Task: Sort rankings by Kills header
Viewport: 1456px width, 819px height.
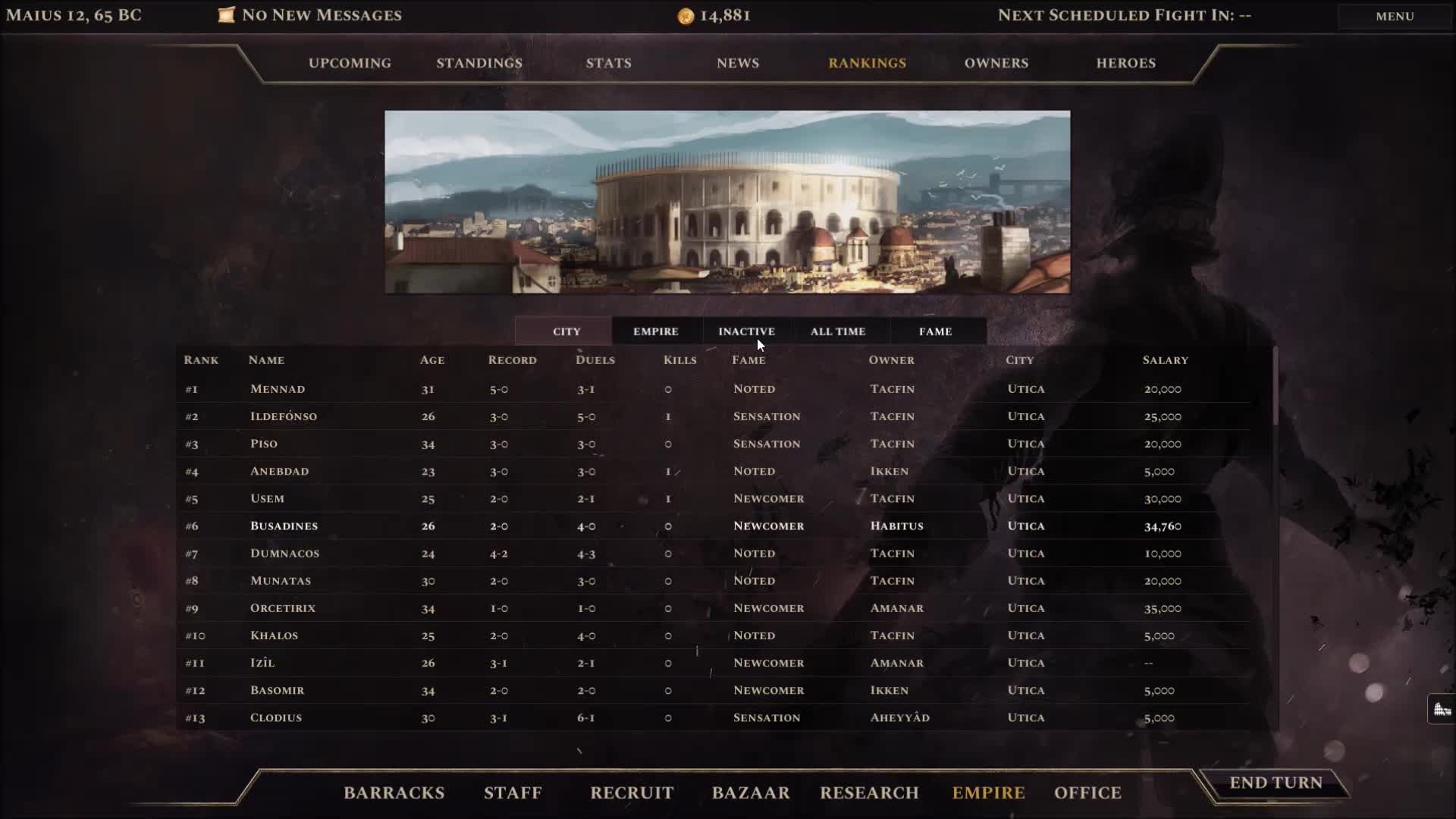Action: (x=679, y=360)
